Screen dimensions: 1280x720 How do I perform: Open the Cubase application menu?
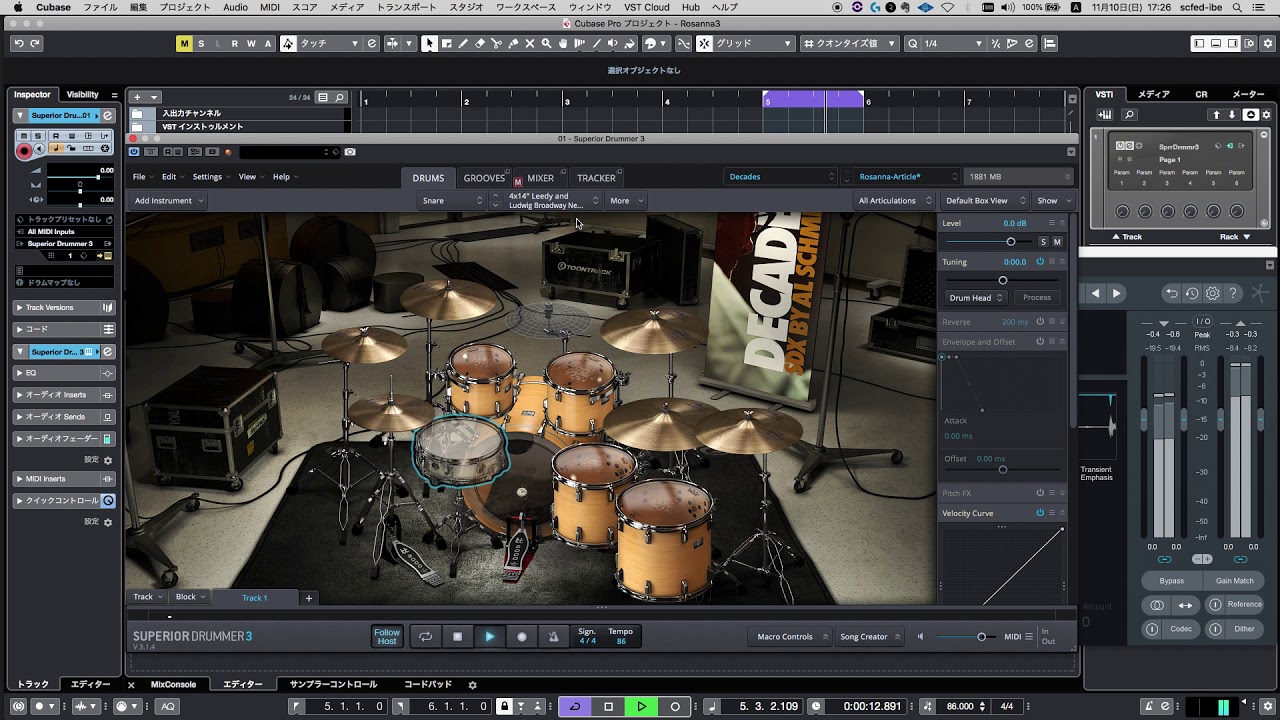[x=53, y=7]
